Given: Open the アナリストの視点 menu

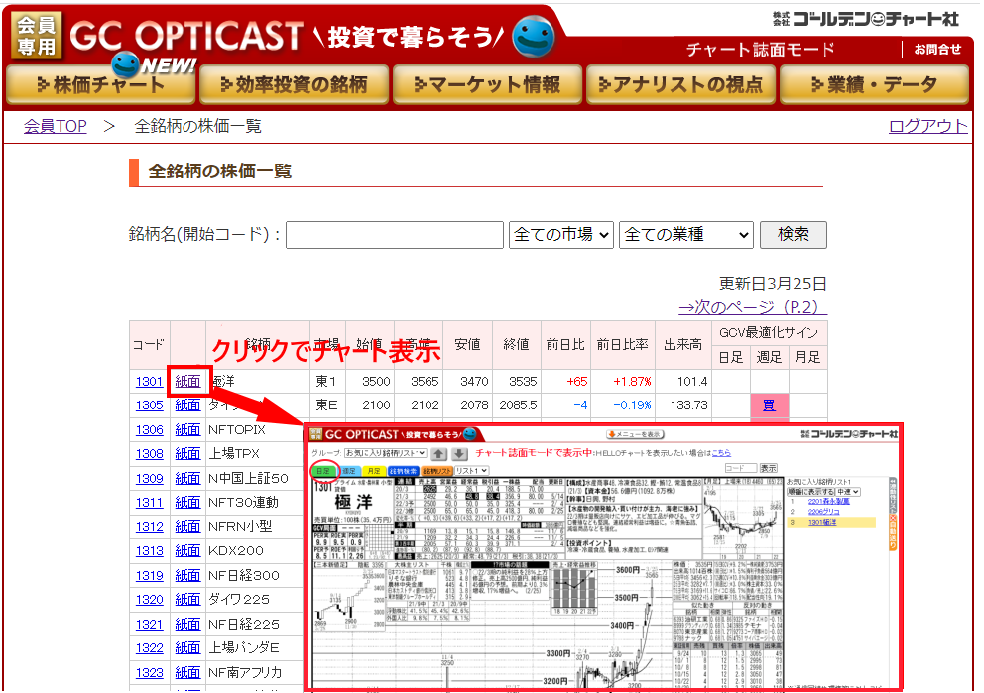Looking at the screenshot, I should 681,84.
